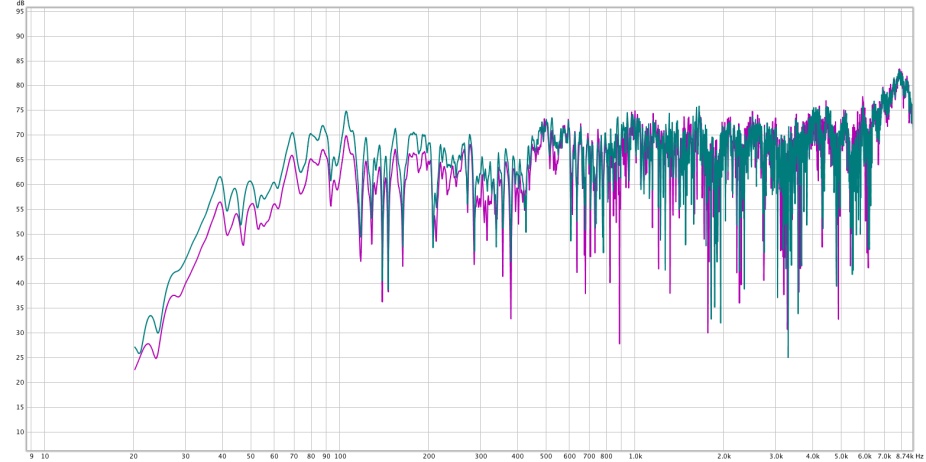Image resolution: width=926 pixels, height=462 pixels.
Task: Click the 45 label on the dB axis
Action: point(20,259)
